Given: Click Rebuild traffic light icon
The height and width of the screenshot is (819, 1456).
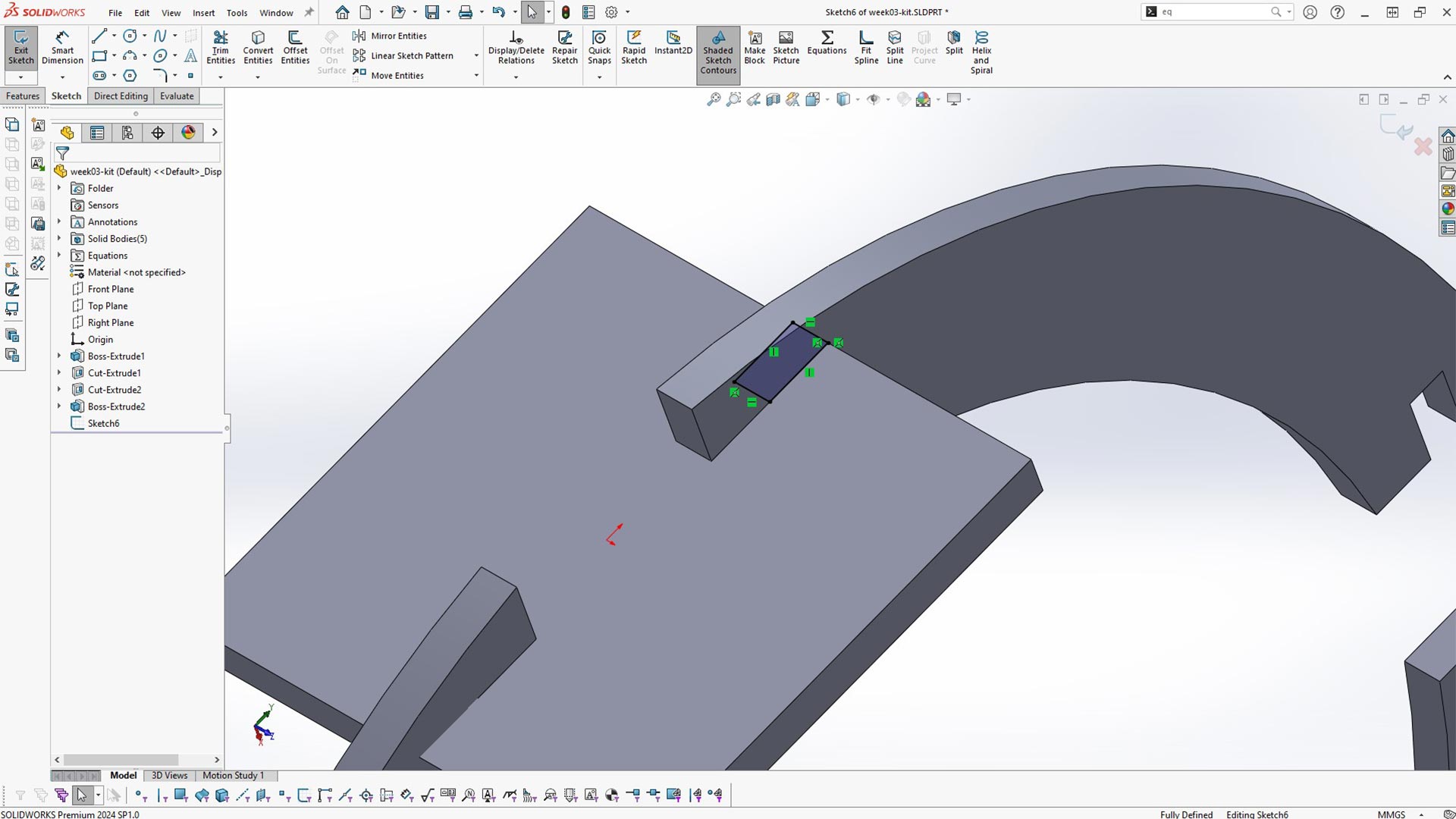Looking at the screenshot, I should pos(566,13).
